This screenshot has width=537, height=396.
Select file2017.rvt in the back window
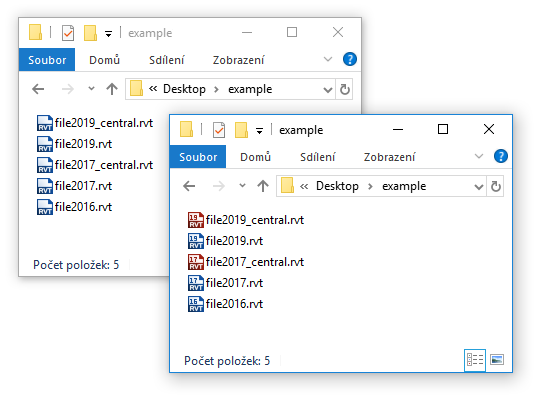(x=74, y=186)
